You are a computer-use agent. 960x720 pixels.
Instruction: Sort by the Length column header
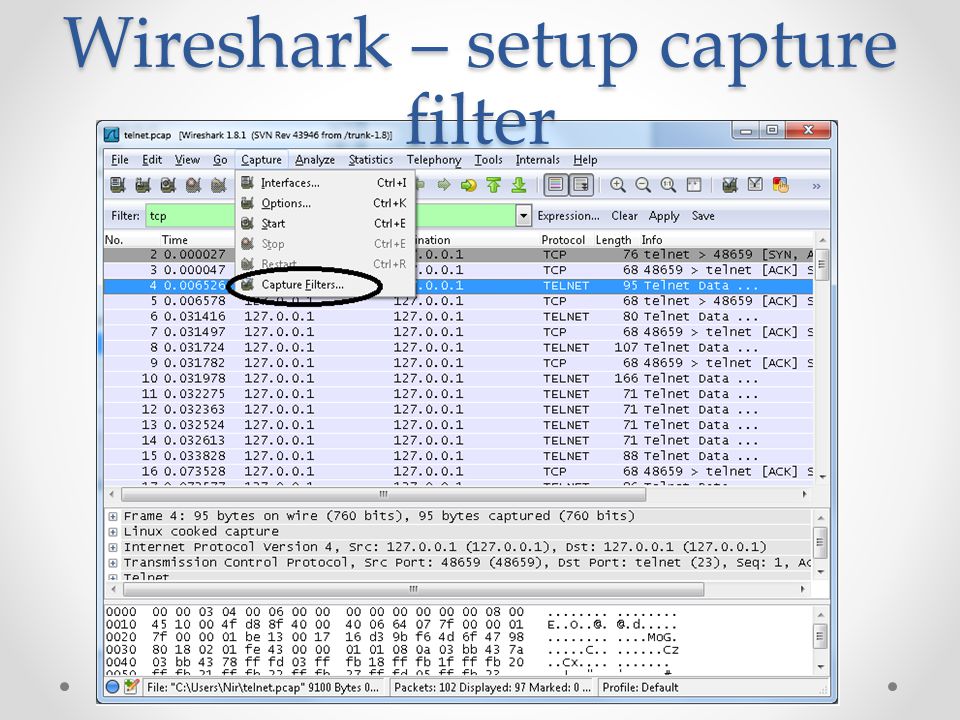613,239
